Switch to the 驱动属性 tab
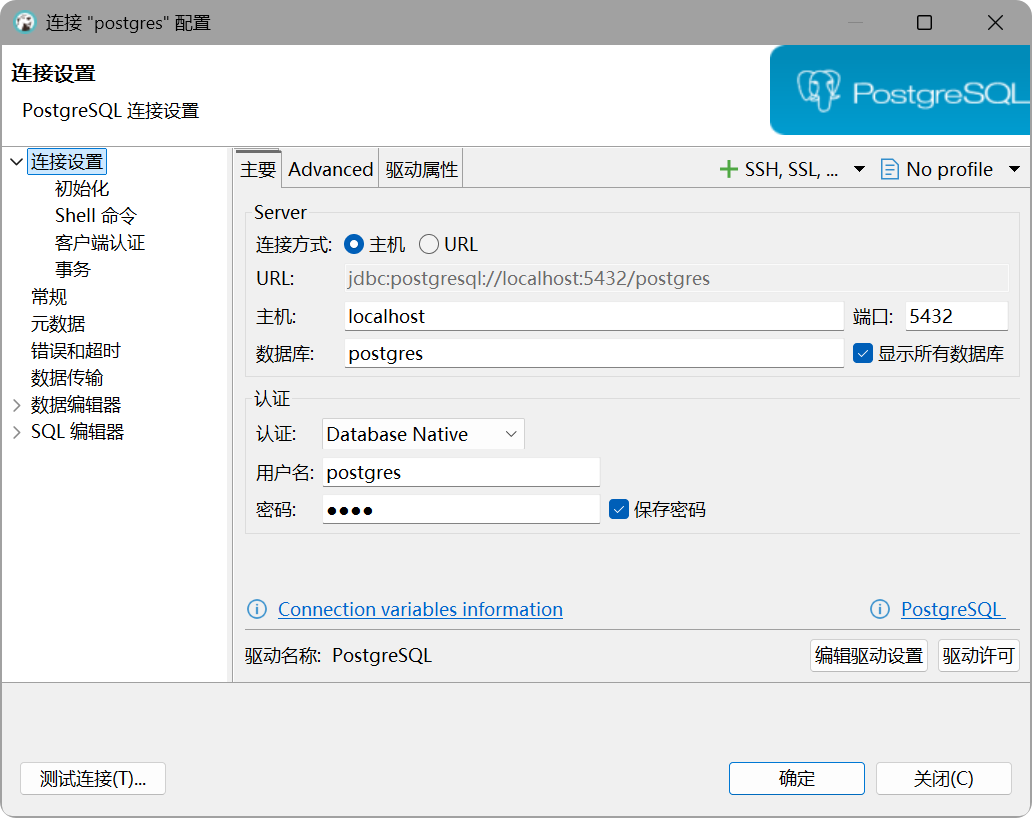 [422, 169]
